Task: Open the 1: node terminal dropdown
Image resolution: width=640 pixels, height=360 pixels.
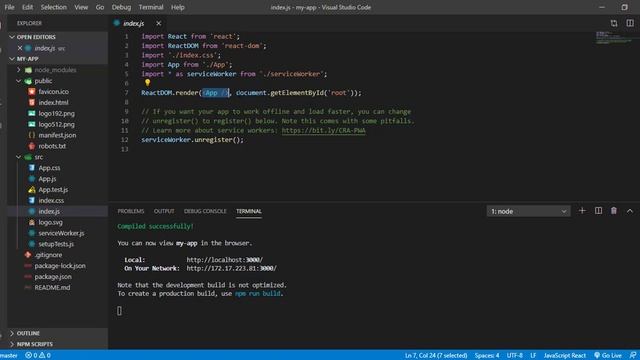Action: (x=529, y=211)
